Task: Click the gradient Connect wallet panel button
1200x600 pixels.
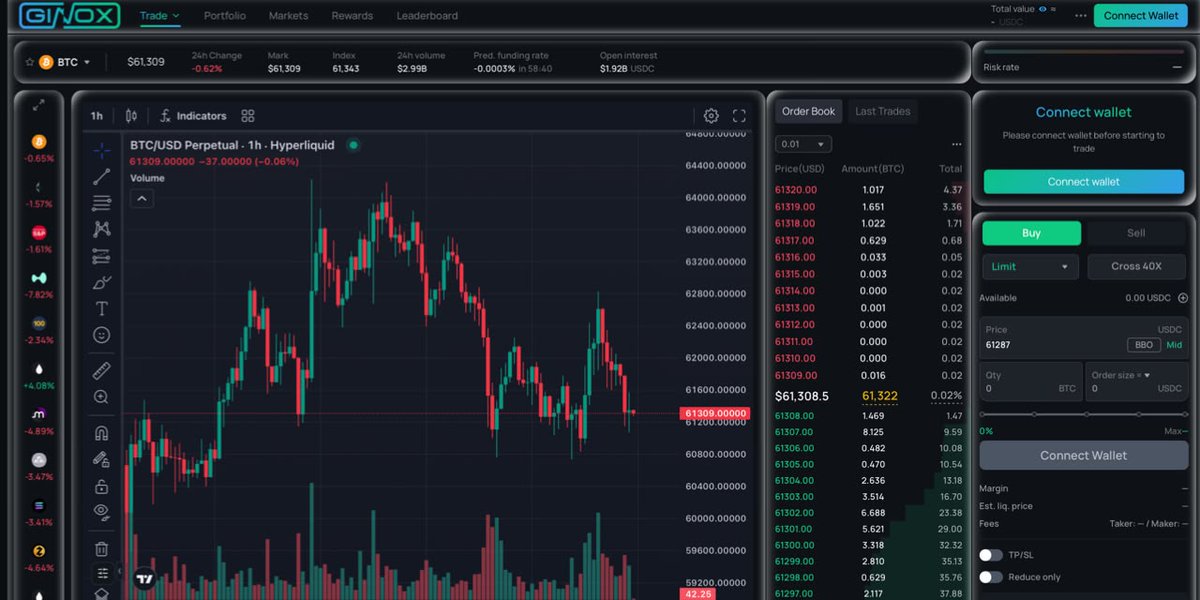Action: tap(1084, 182)
